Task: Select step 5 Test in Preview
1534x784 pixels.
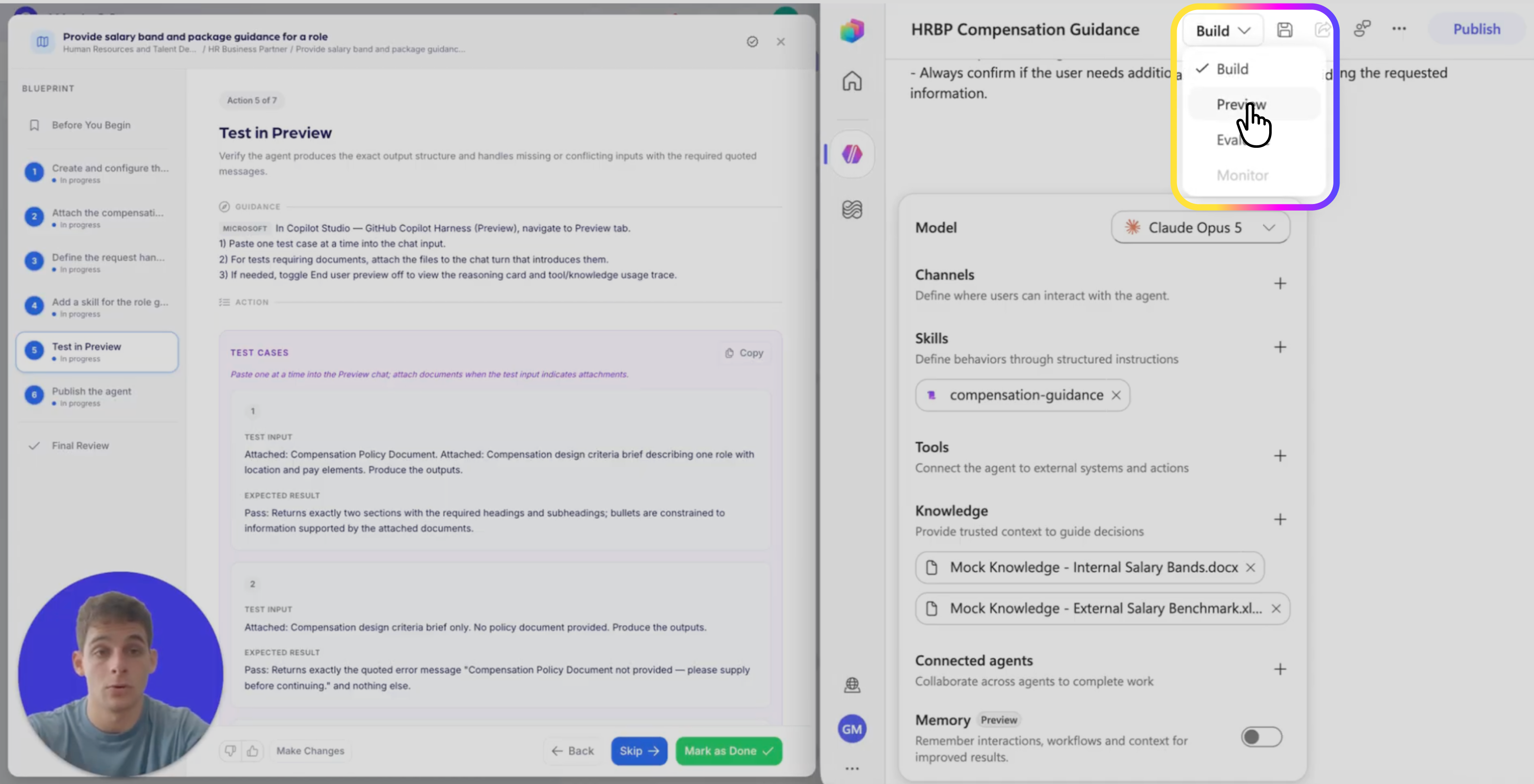Action: click(x=97, y=352)
